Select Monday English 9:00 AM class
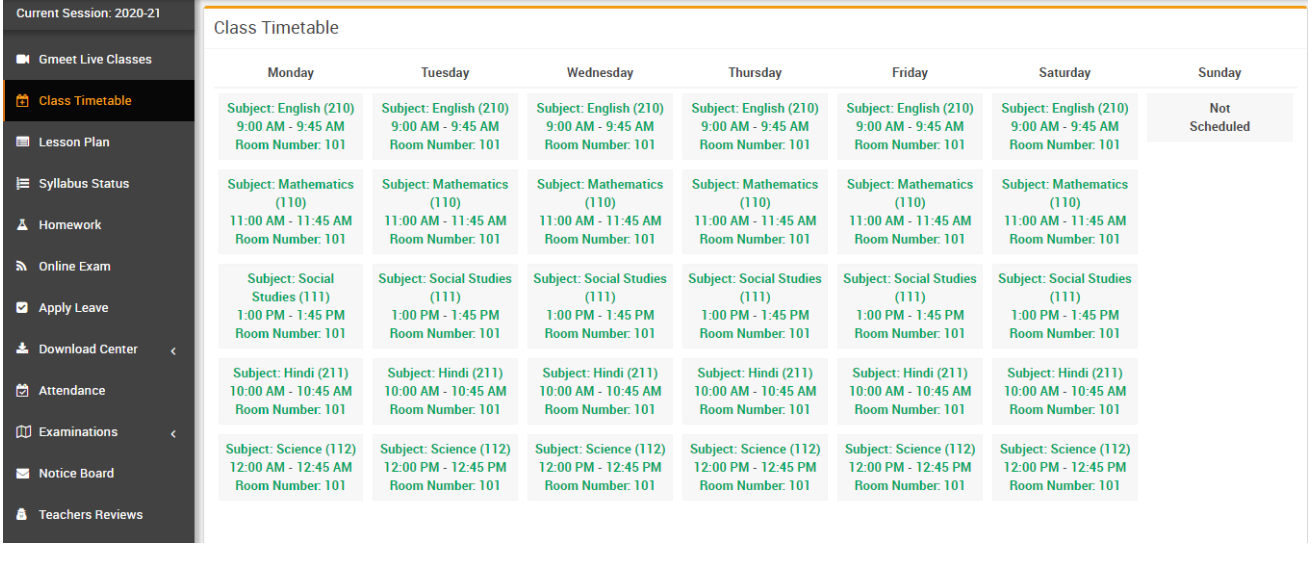The width and height of the screenshot is (1312, 569). [290, 126]
